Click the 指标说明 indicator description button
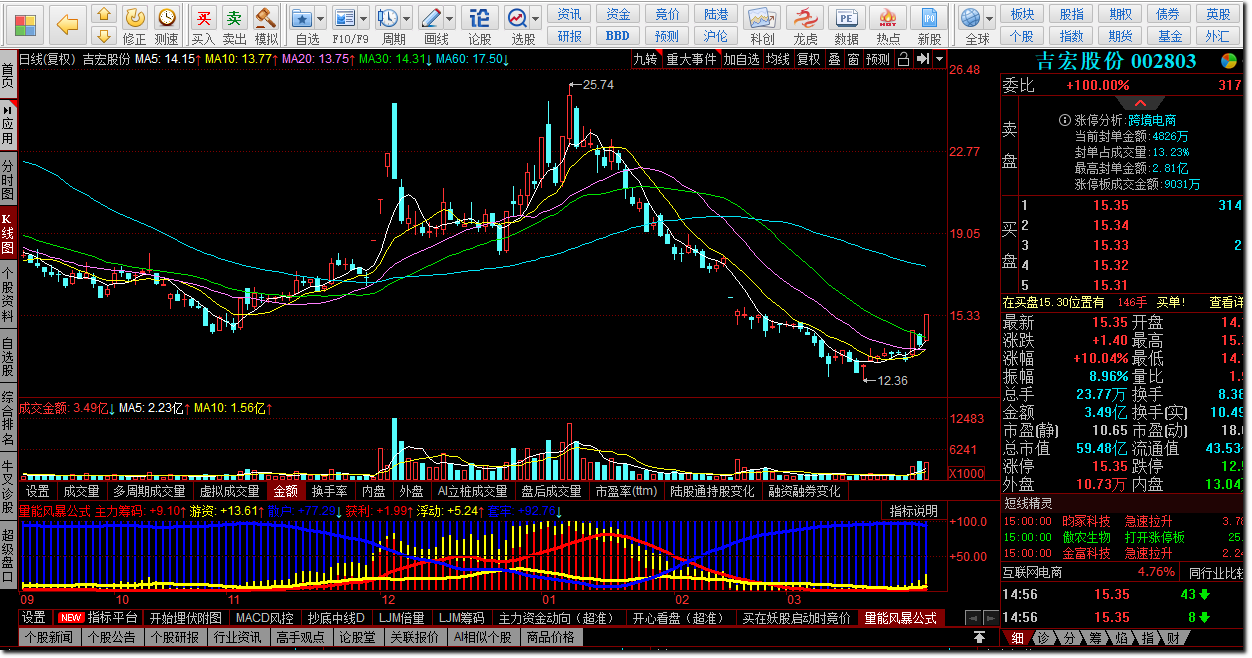 (x=914, y=510)
